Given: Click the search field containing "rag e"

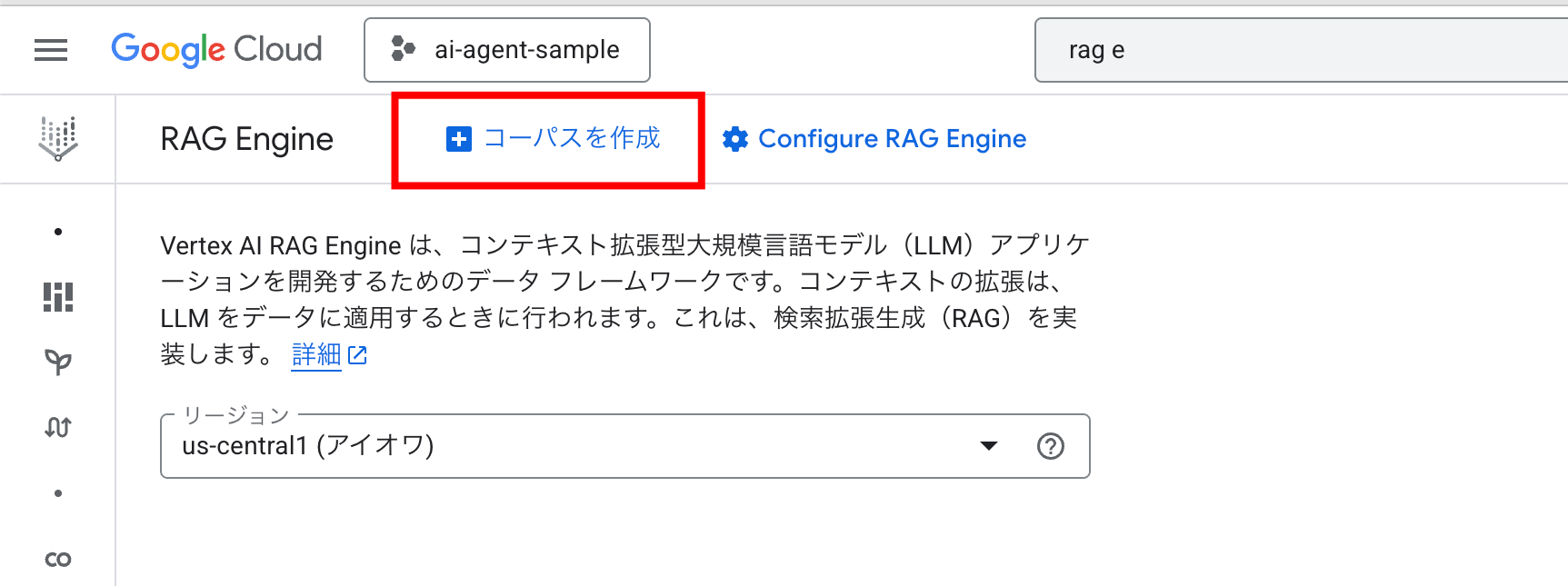Looking at the screenshot, I should pos(1301,50).
